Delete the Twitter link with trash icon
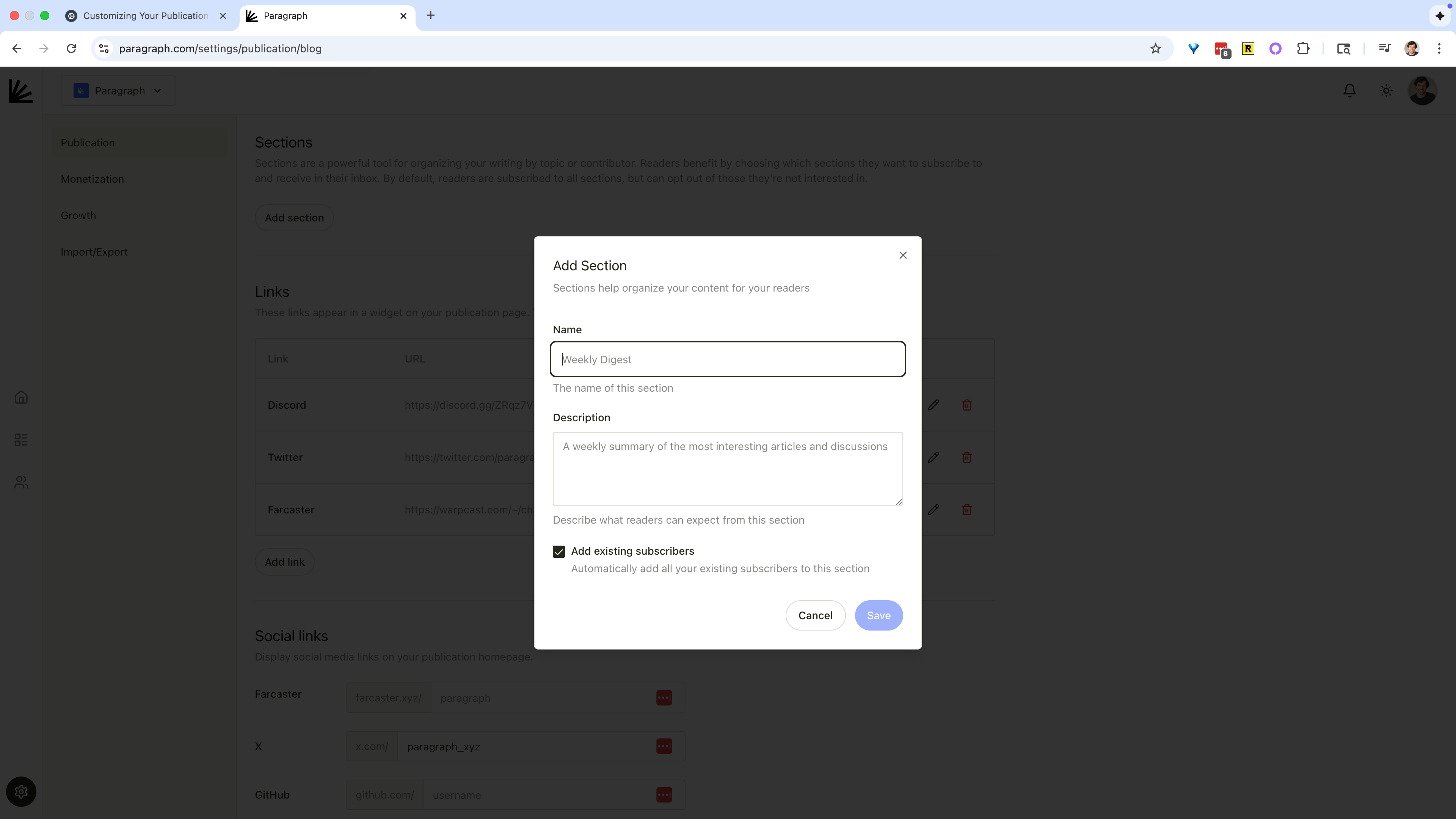Viewport: 1456px width, 819px height. 966,457
